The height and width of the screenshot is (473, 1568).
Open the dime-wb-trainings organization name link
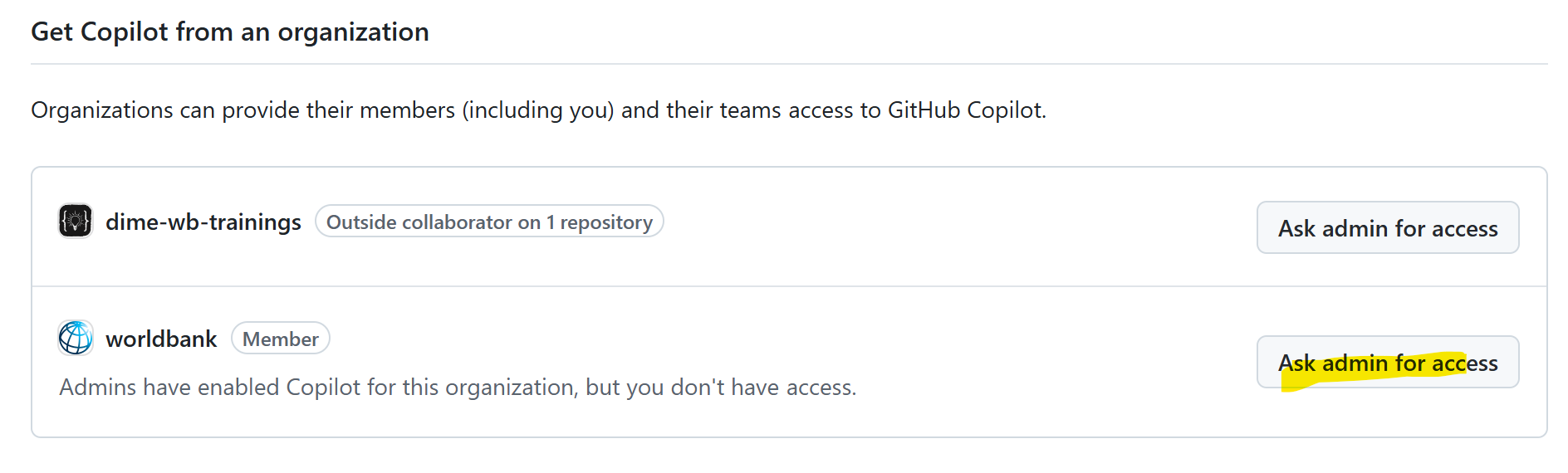point(203,222)
